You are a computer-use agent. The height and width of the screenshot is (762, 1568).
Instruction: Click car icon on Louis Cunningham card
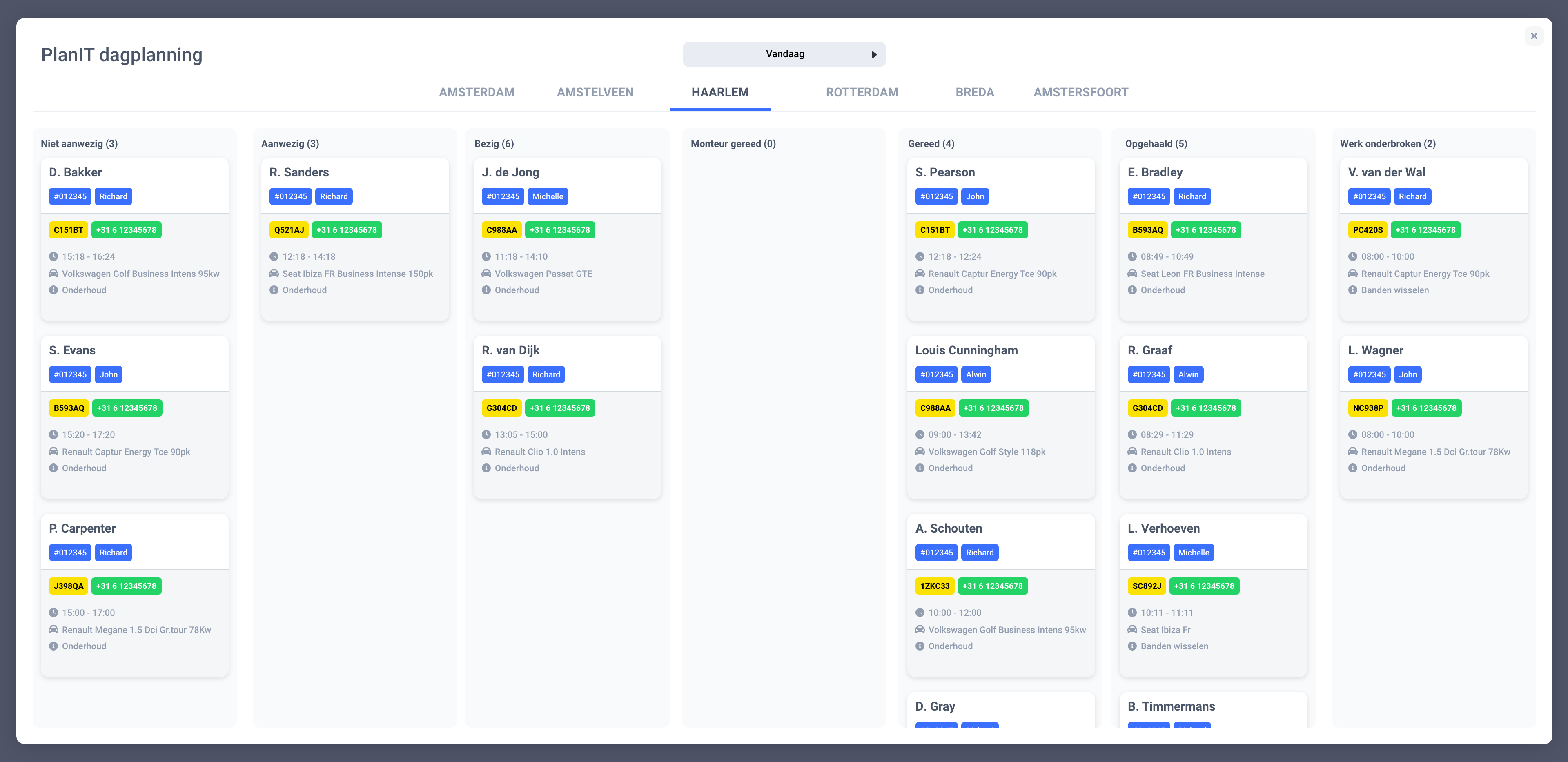coord(920,452)
